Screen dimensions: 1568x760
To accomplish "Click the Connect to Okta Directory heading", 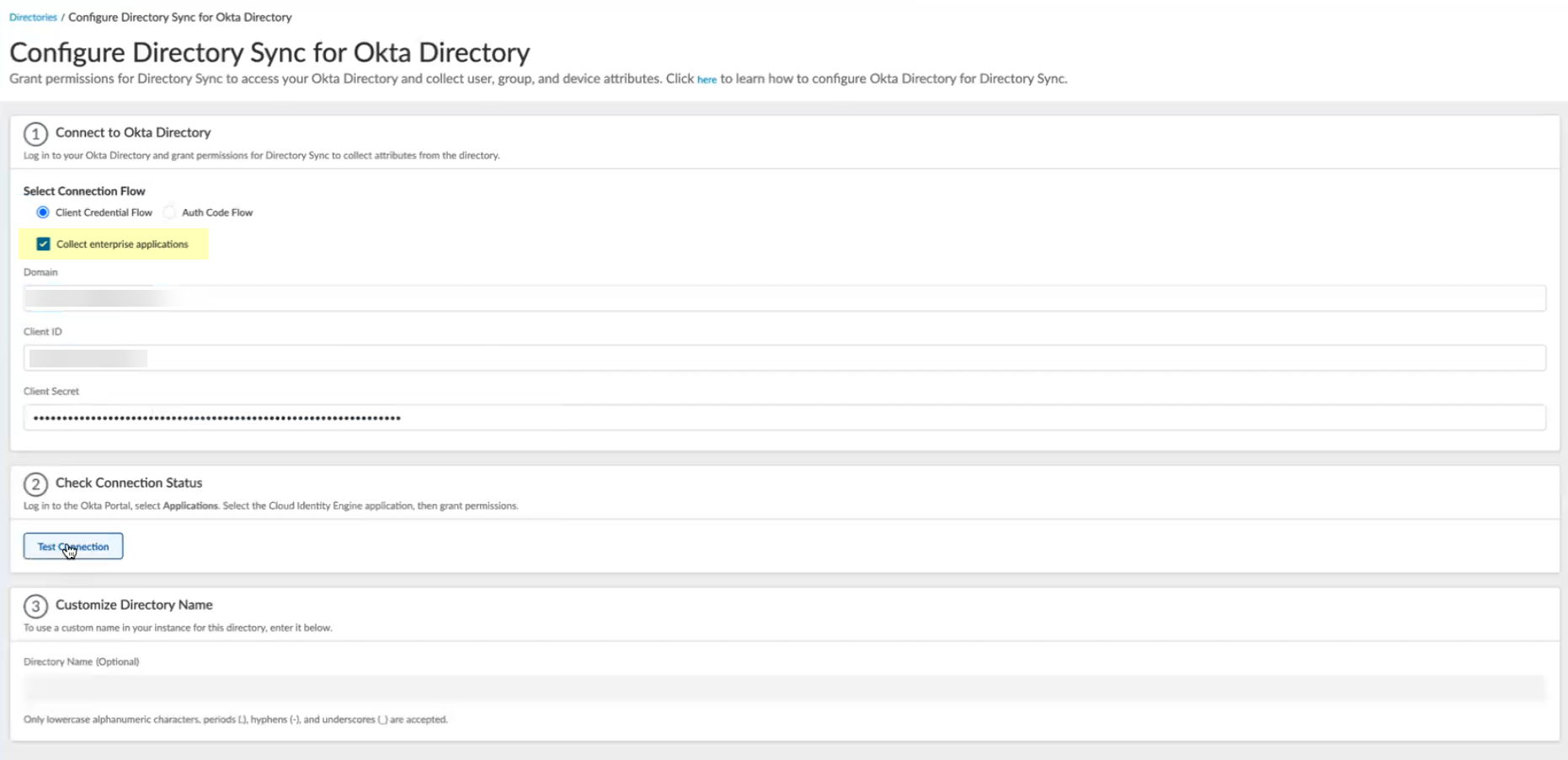I will tap(133, 132).
